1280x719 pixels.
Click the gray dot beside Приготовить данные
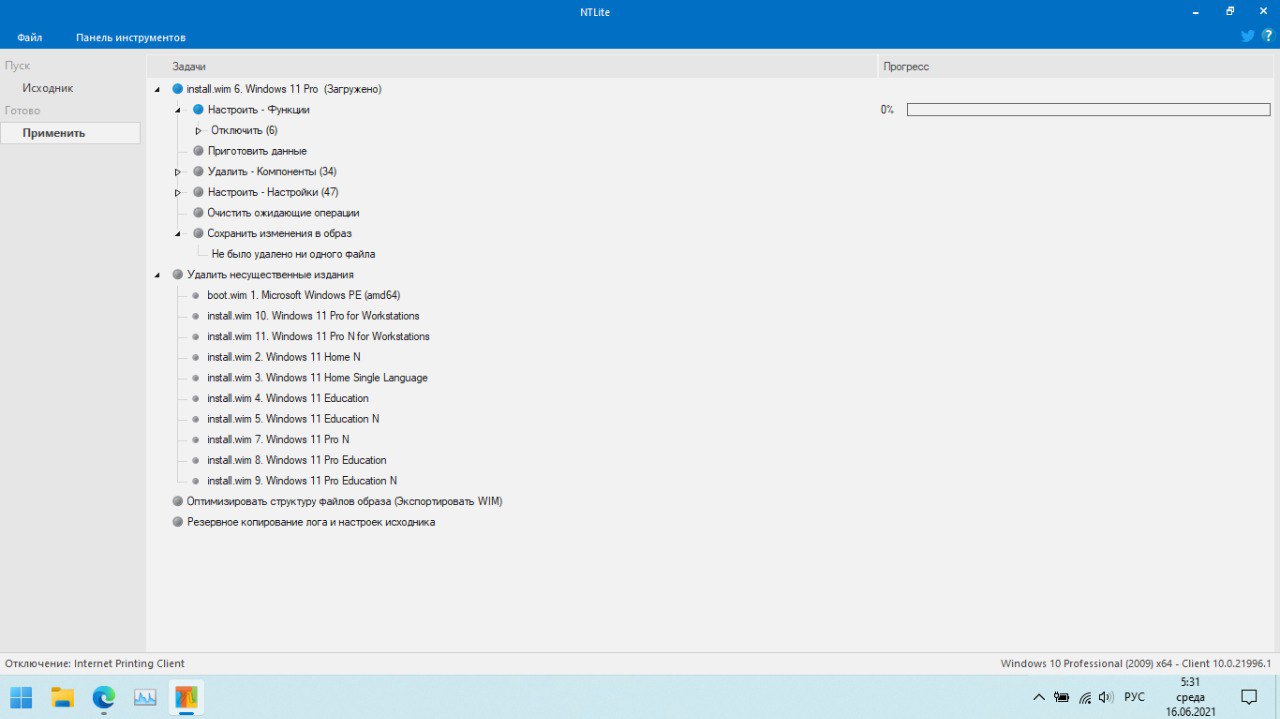tap(198, 151)
